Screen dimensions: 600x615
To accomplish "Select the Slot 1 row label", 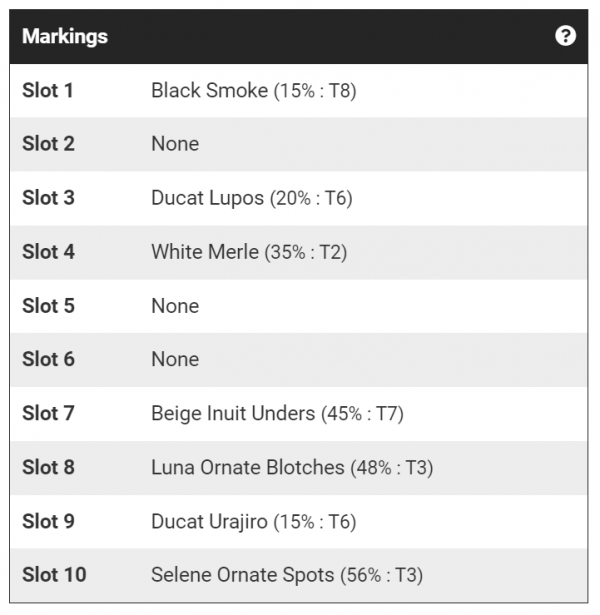I will [x=48, y=90].
